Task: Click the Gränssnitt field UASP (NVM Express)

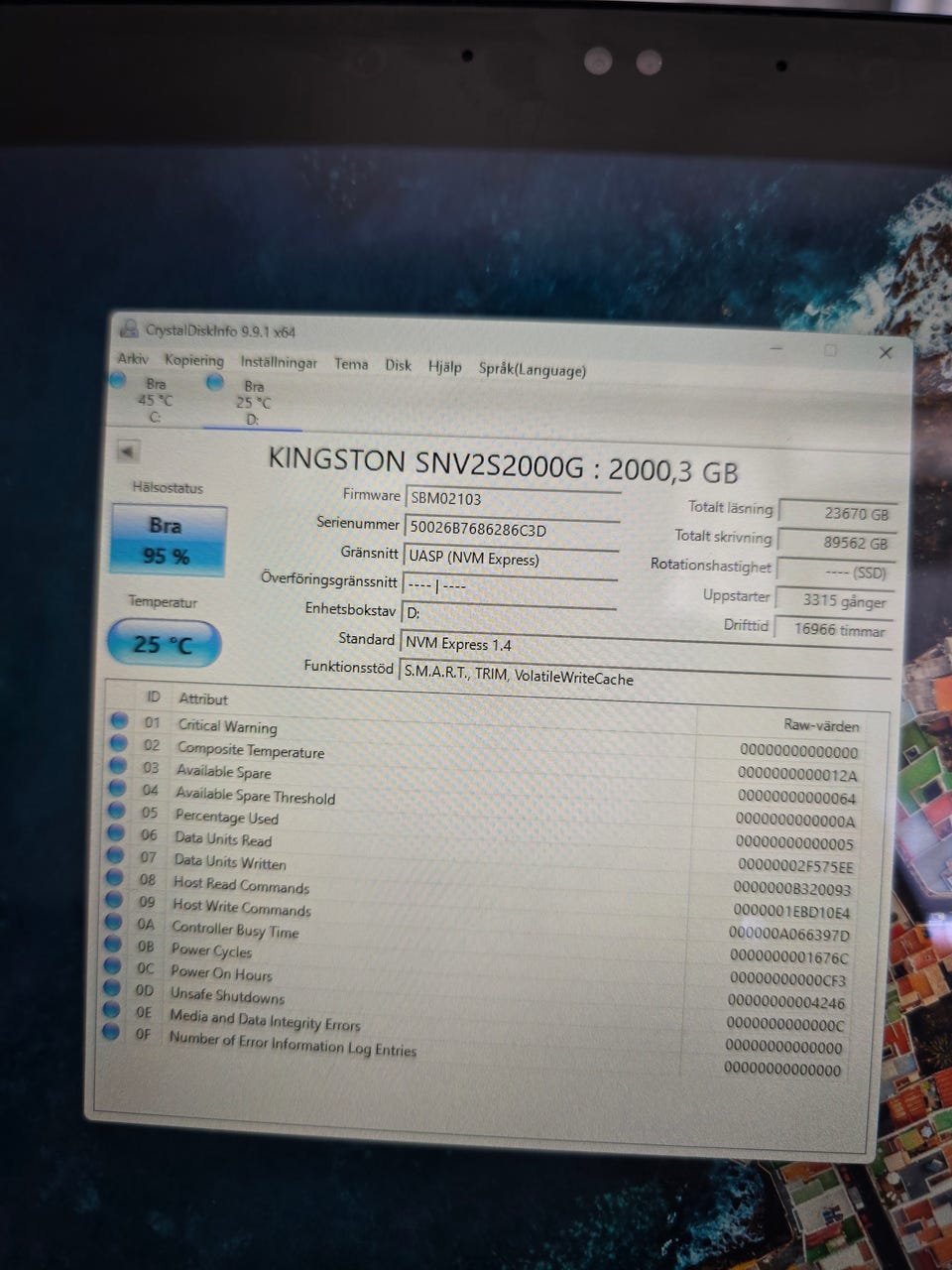Action: pyautogui.click(x=512, y=560)
